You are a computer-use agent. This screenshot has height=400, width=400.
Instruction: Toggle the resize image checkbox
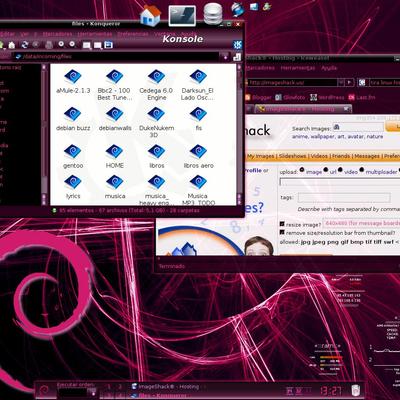click(282, 224)
